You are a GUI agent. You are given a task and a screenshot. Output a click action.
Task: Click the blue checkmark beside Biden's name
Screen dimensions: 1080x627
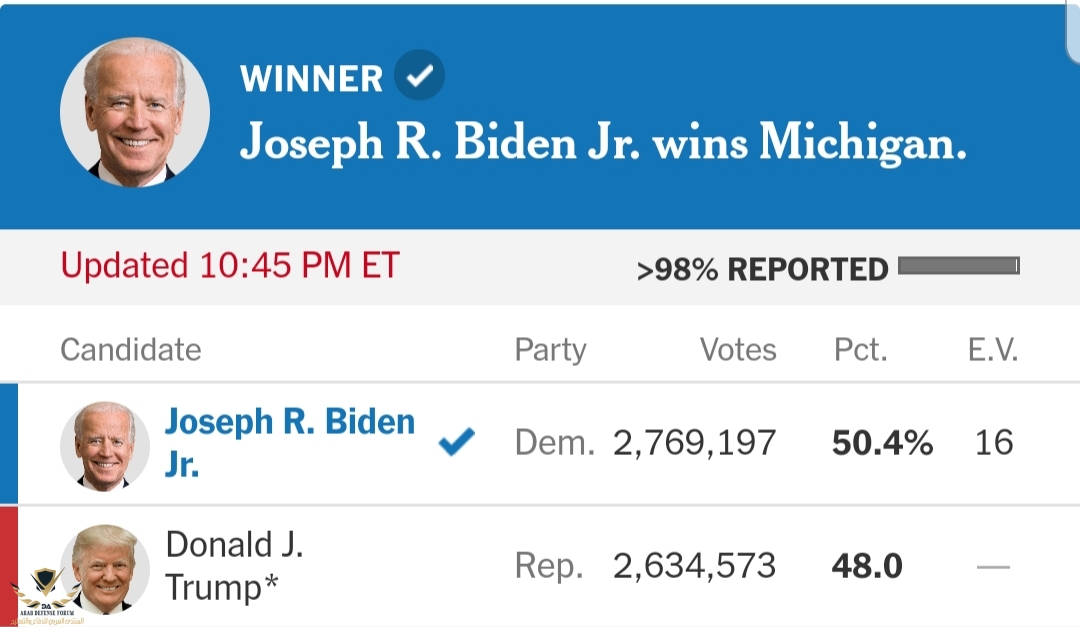coord(457,442)
